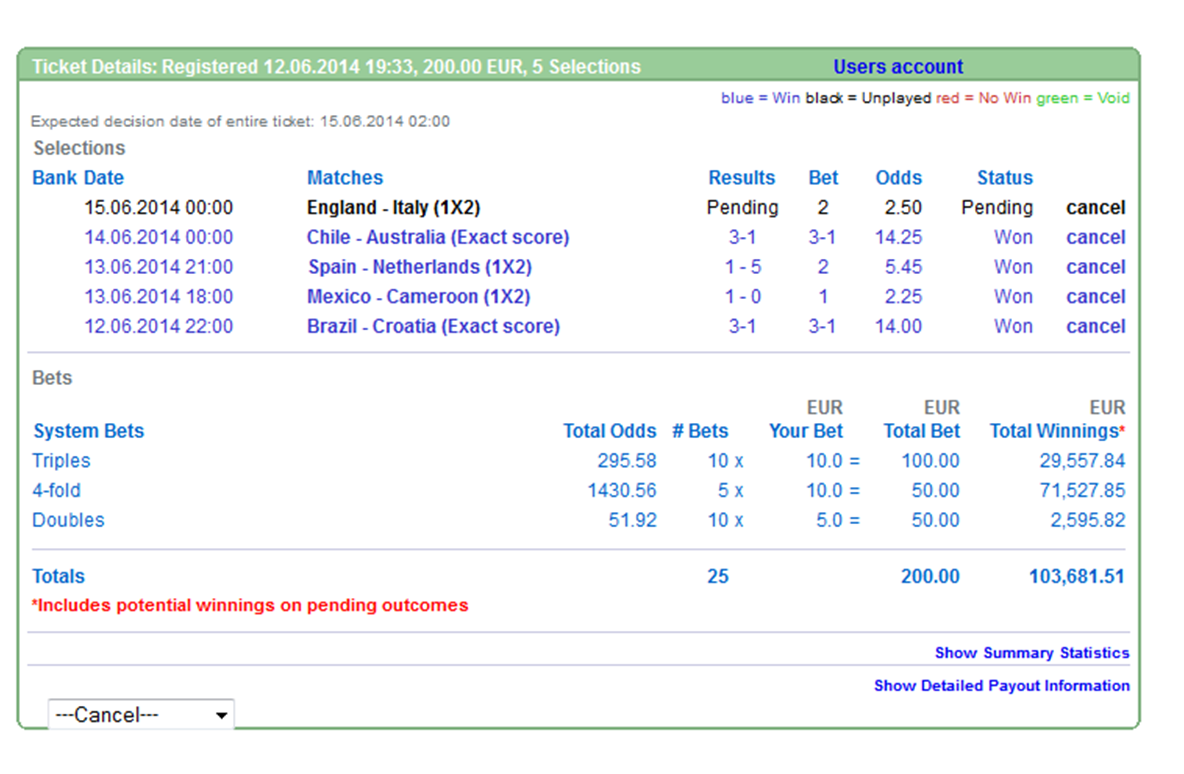
Task: Click the Odds column header
Action: [898, 178]
